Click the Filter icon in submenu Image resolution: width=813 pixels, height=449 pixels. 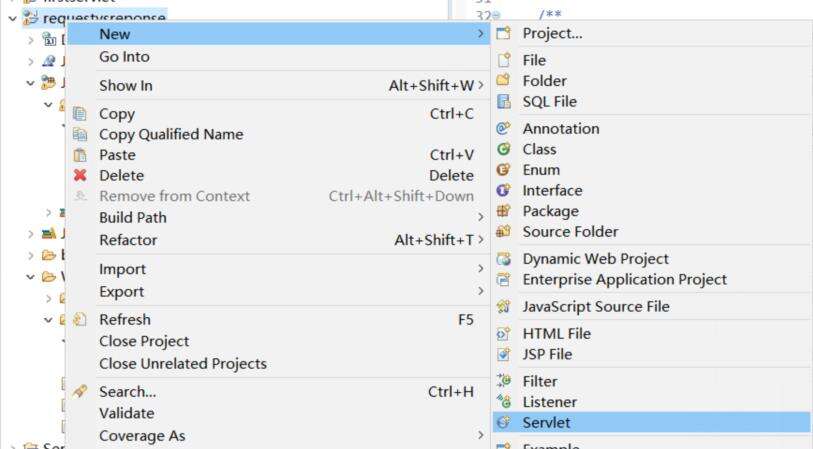pos(503,381)
